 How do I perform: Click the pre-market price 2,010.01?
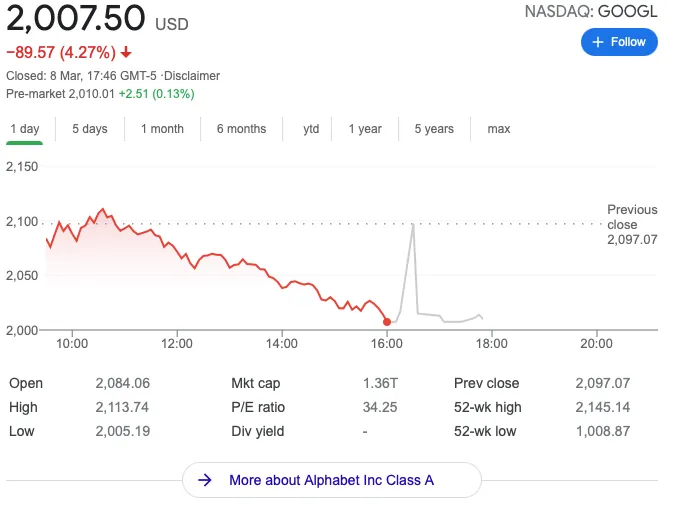pos(91,94)
